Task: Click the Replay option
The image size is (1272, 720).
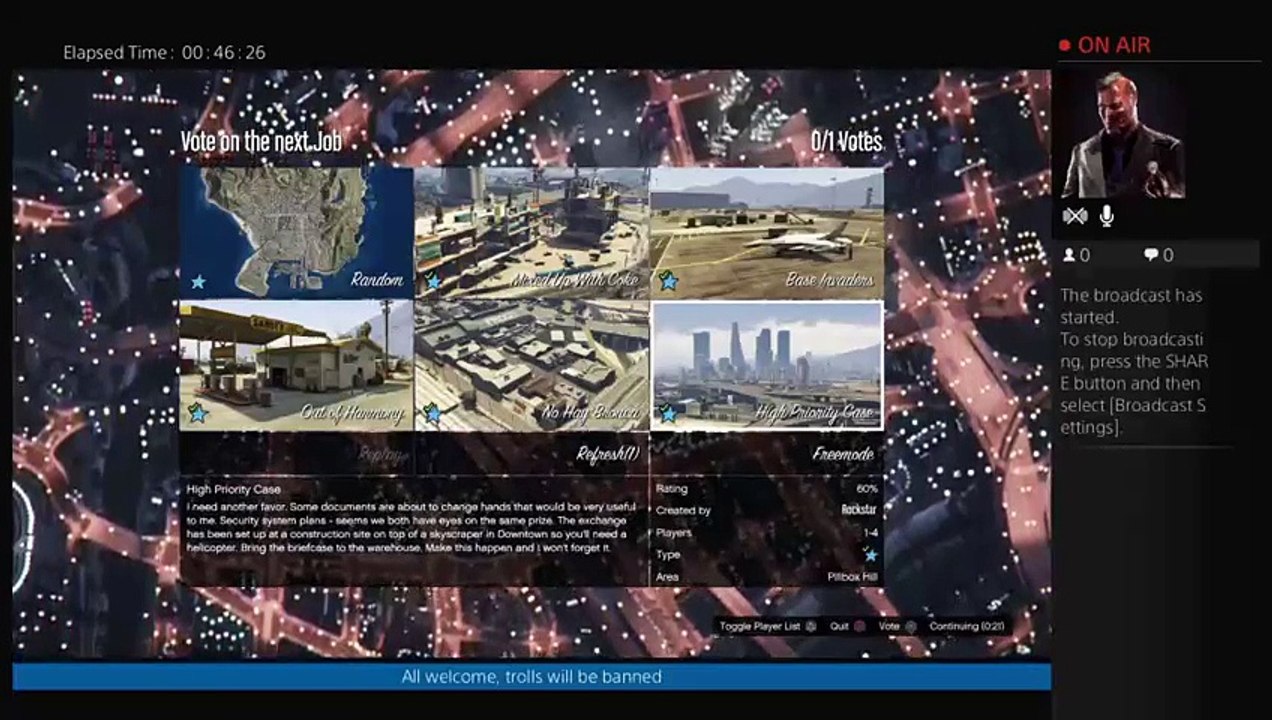Action: pos(297,454)
